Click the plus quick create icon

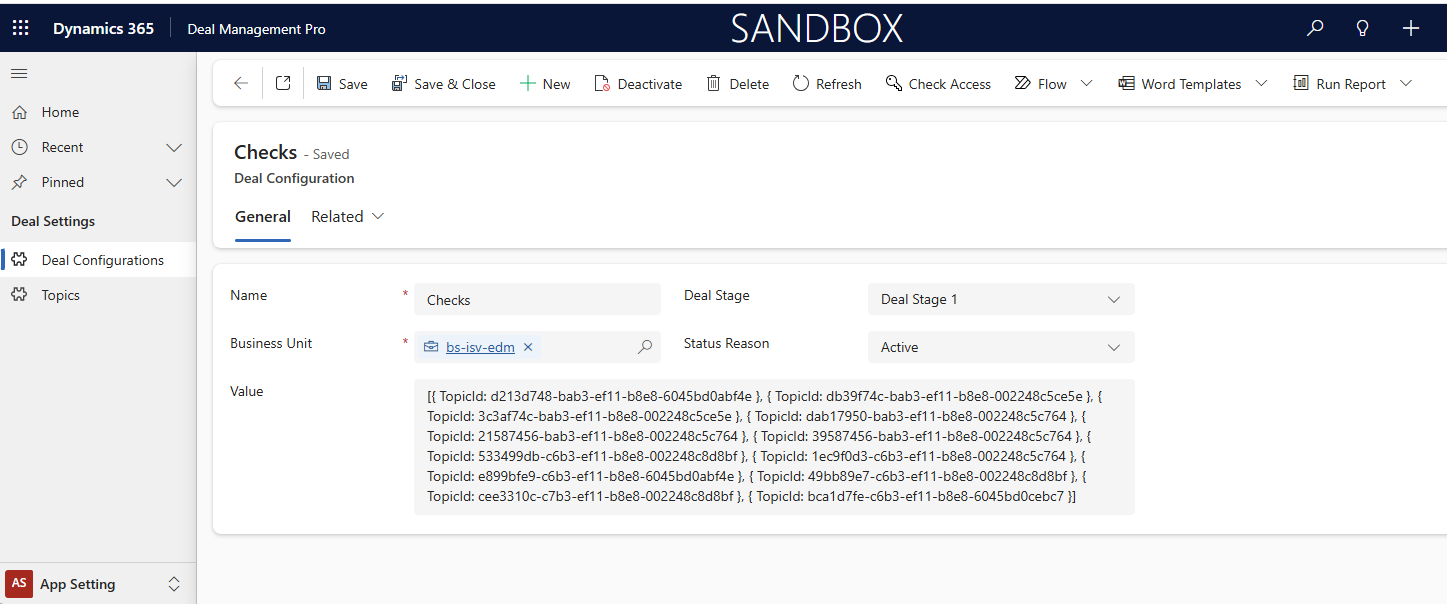[x=1410, y=28]
